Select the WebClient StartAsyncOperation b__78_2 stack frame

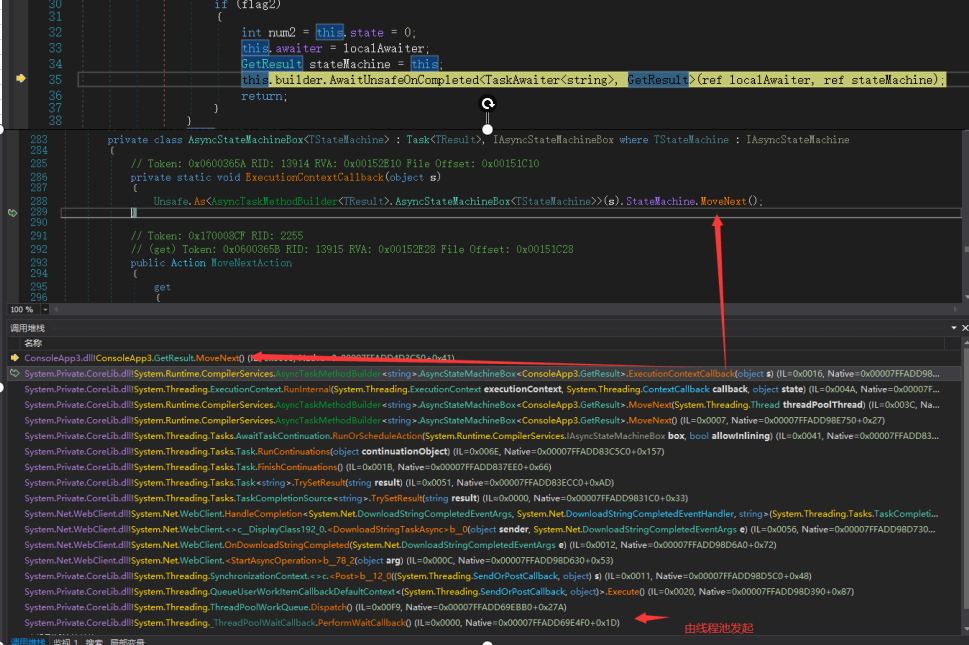pyautogui.click(x=482, y=560)
